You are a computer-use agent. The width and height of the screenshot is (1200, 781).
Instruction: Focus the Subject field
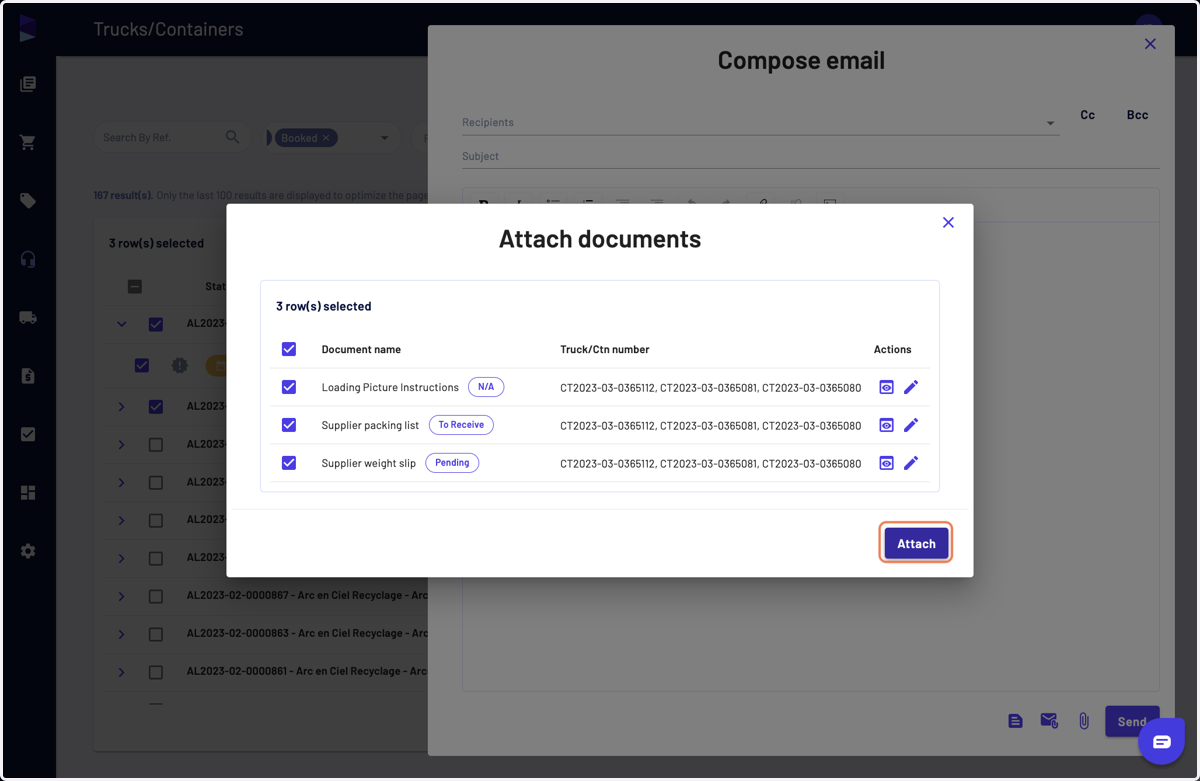(x=811, y=157)
